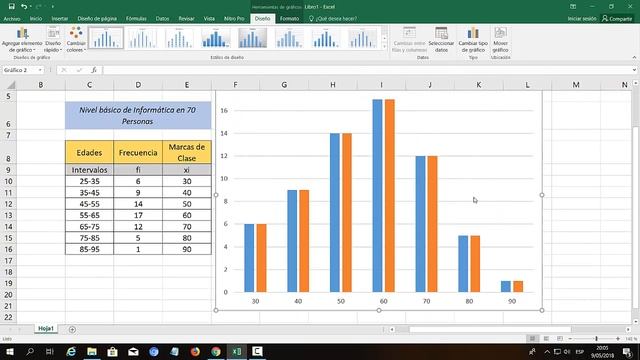The image size is (640, 360).
Task: Switch to the Nitro Pro tab
Action: tap(234, 19)
